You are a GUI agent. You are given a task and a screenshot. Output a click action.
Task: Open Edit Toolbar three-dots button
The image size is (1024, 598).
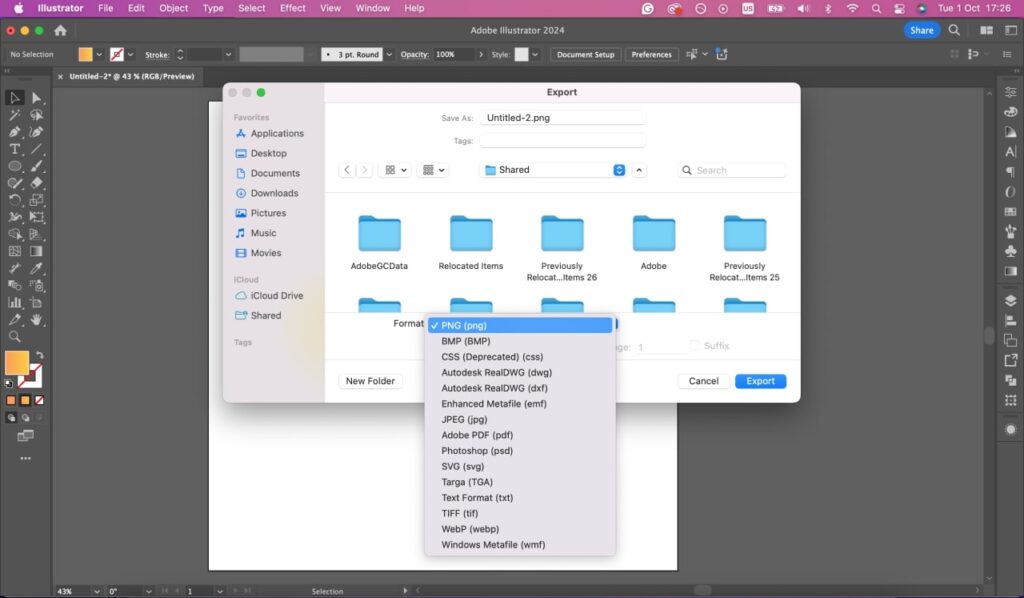(25, 458)
